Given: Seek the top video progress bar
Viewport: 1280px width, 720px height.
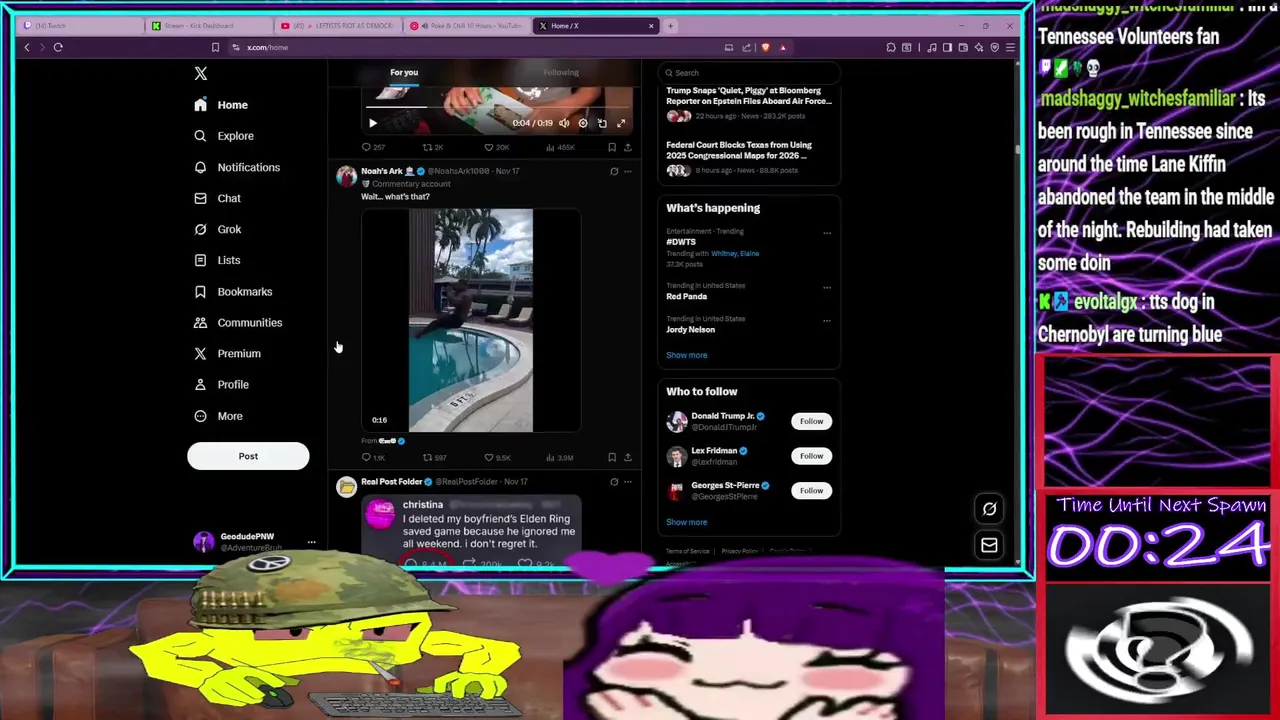Looking at the screenshot, I should click(499, 109).
